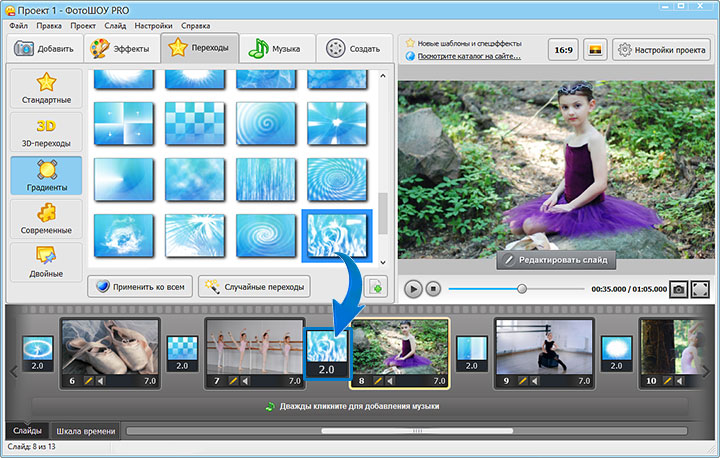
Task: Select the Переходы tab
Action: coord(200,48)
